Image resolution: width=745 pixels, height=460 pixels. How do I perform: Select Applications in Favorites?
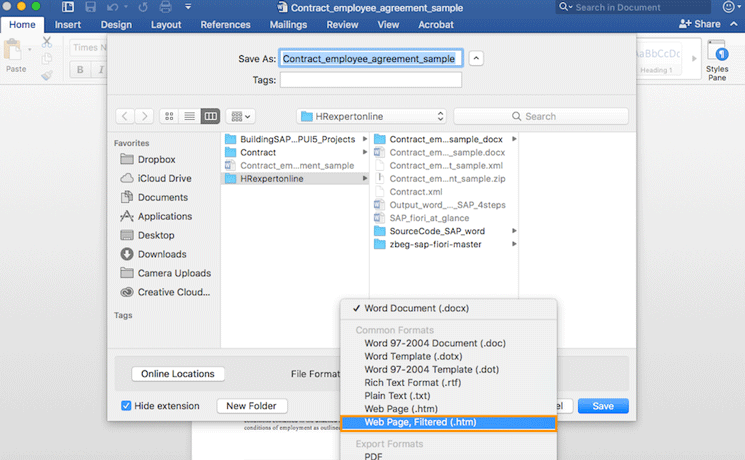[156, 216]
